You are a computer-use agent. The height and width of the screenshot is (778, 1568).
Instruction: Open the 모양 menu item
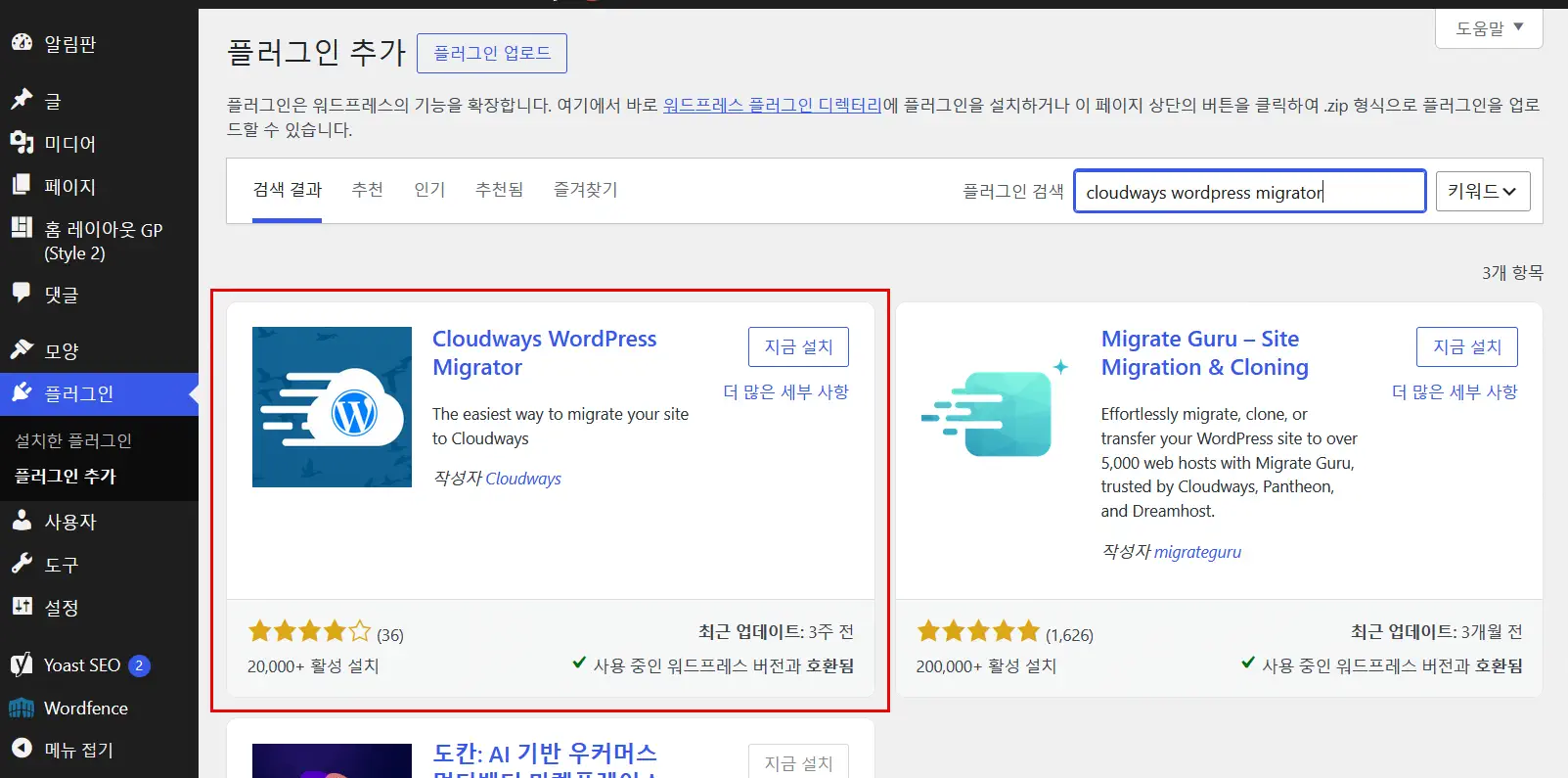(99, 350)
